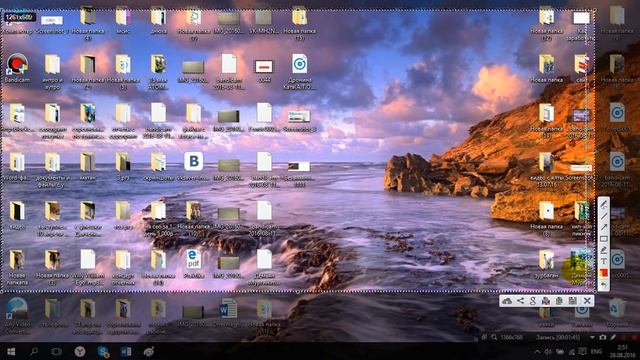Screen dimensions: 640x360
Task: Open the volume control in tray
Action: (x=549, y=351)
